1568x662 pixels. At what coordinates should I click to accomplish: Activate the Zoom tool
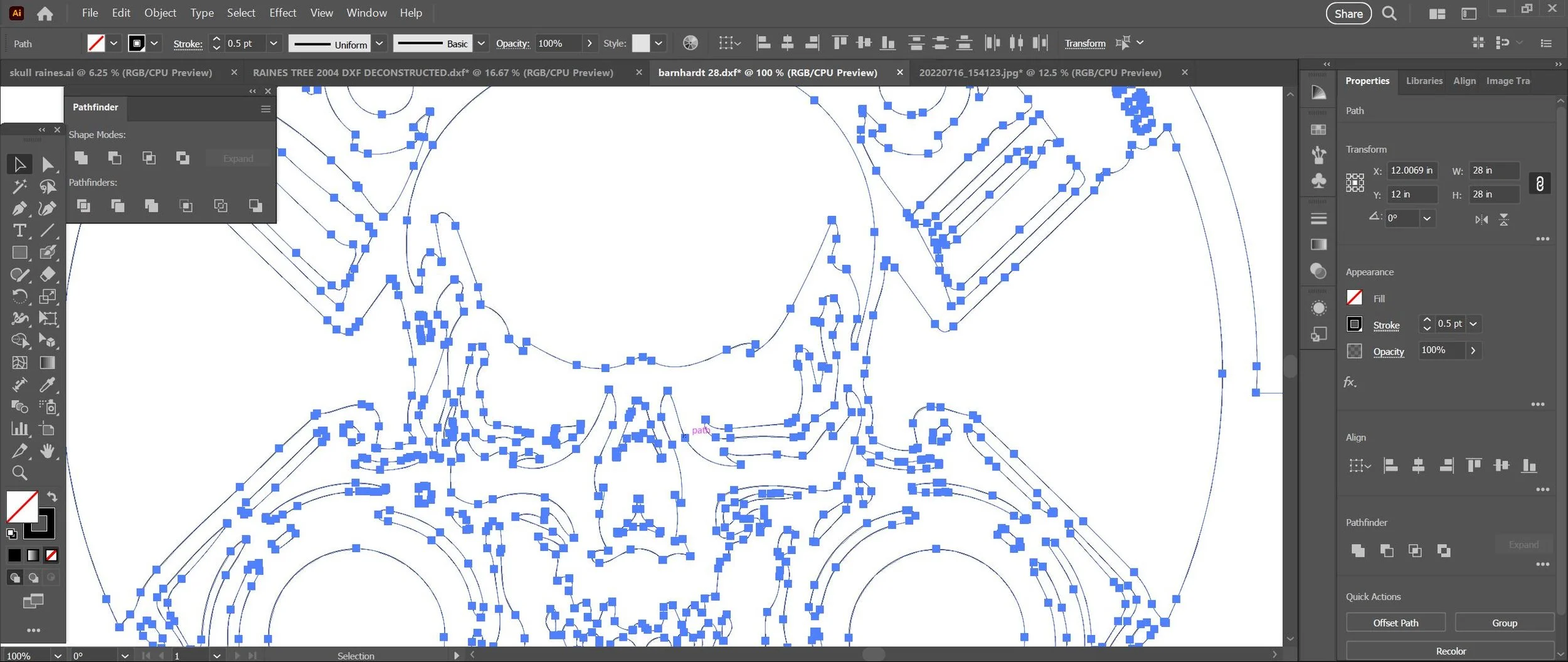tap(19, 472)
